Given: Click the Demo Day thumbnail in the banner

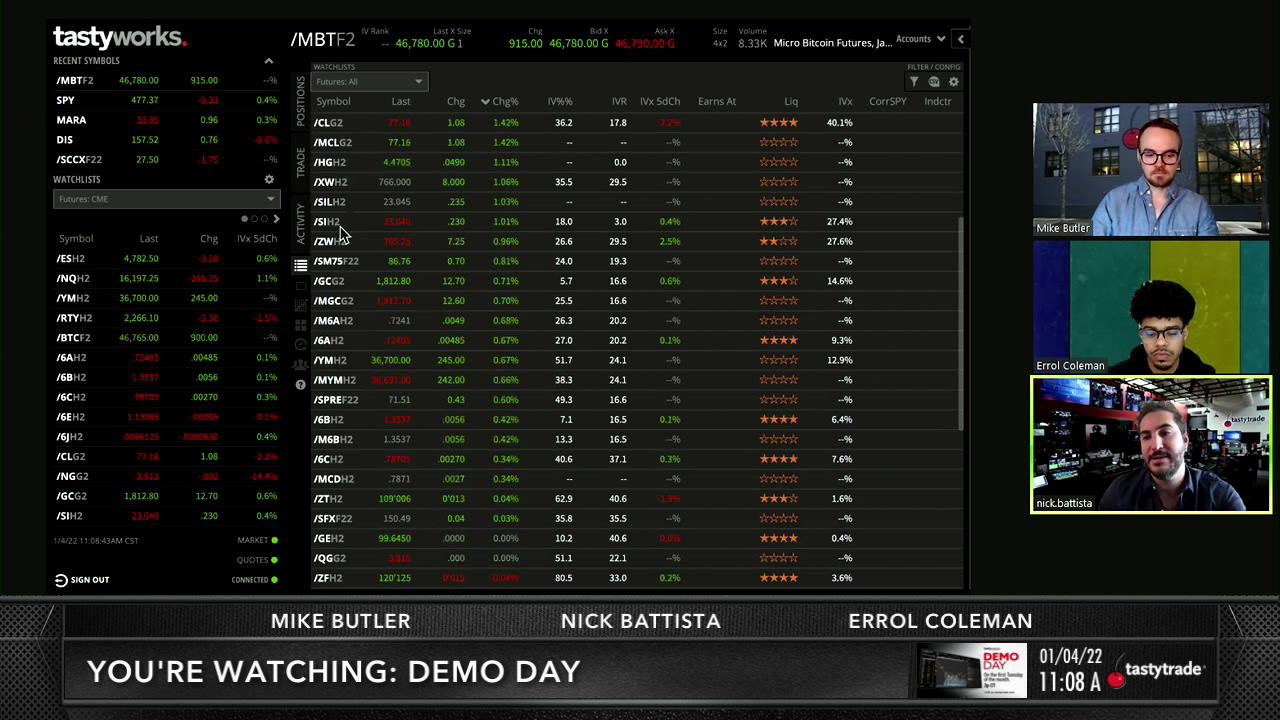Looking at the screenshot, I should click(x=972, y=670).
